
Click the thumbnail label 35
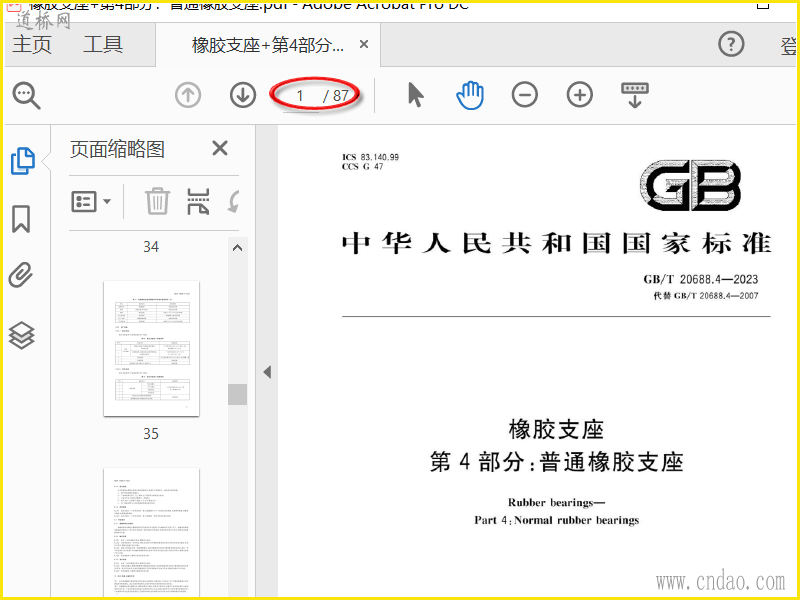(151, 434)
